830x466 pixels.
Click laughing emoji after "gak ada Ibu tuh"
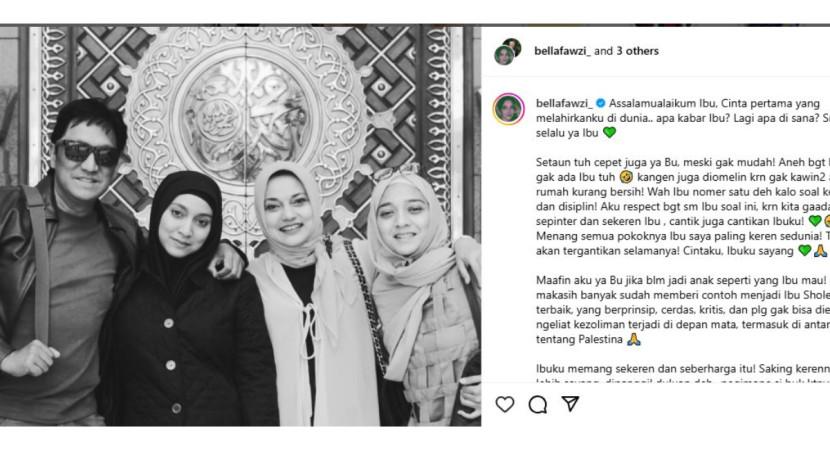pos(626,177)
